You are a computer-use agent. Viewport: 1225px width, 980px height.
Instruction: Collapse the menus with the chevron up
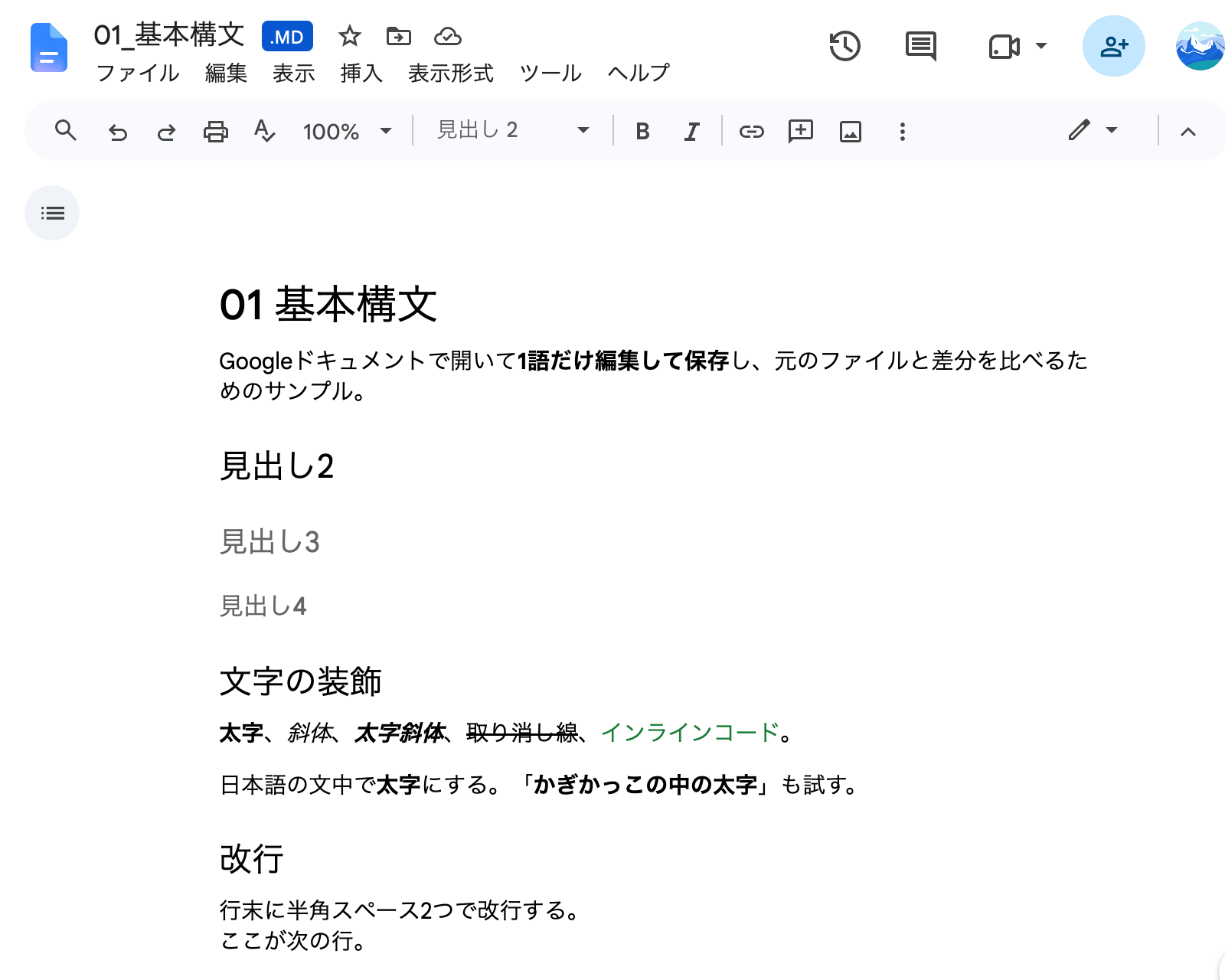1188,131
